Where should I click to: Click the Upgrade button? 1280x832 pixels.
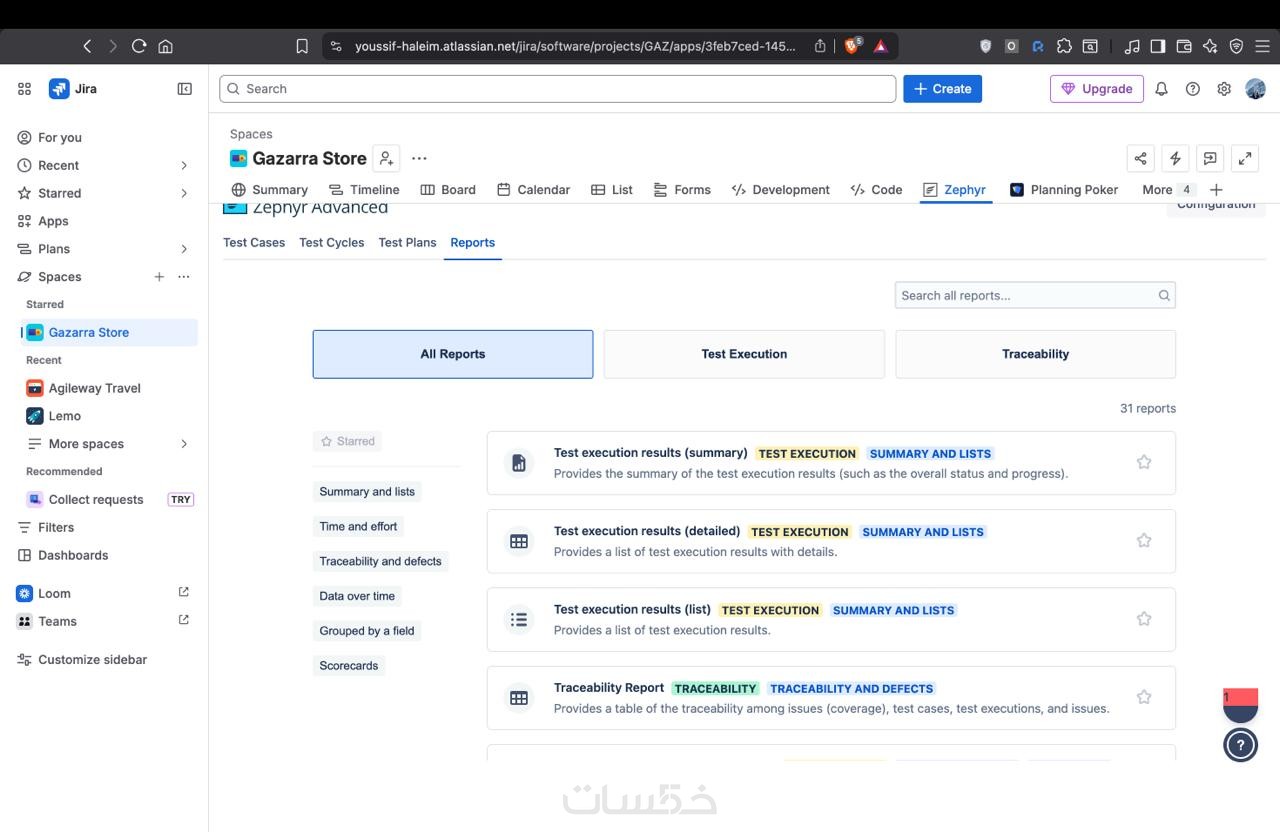click(1097, 89)
